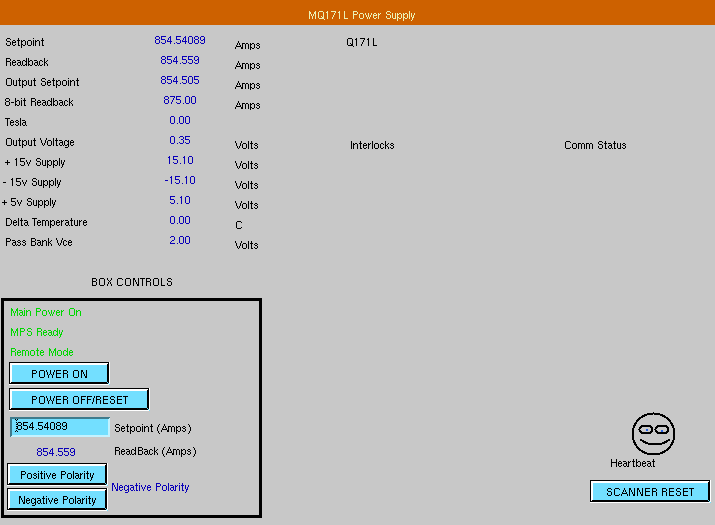Click the Setpoint (Amps) input field
The width and height of the screenshot is (715, 525).
(x=60, y=426)
